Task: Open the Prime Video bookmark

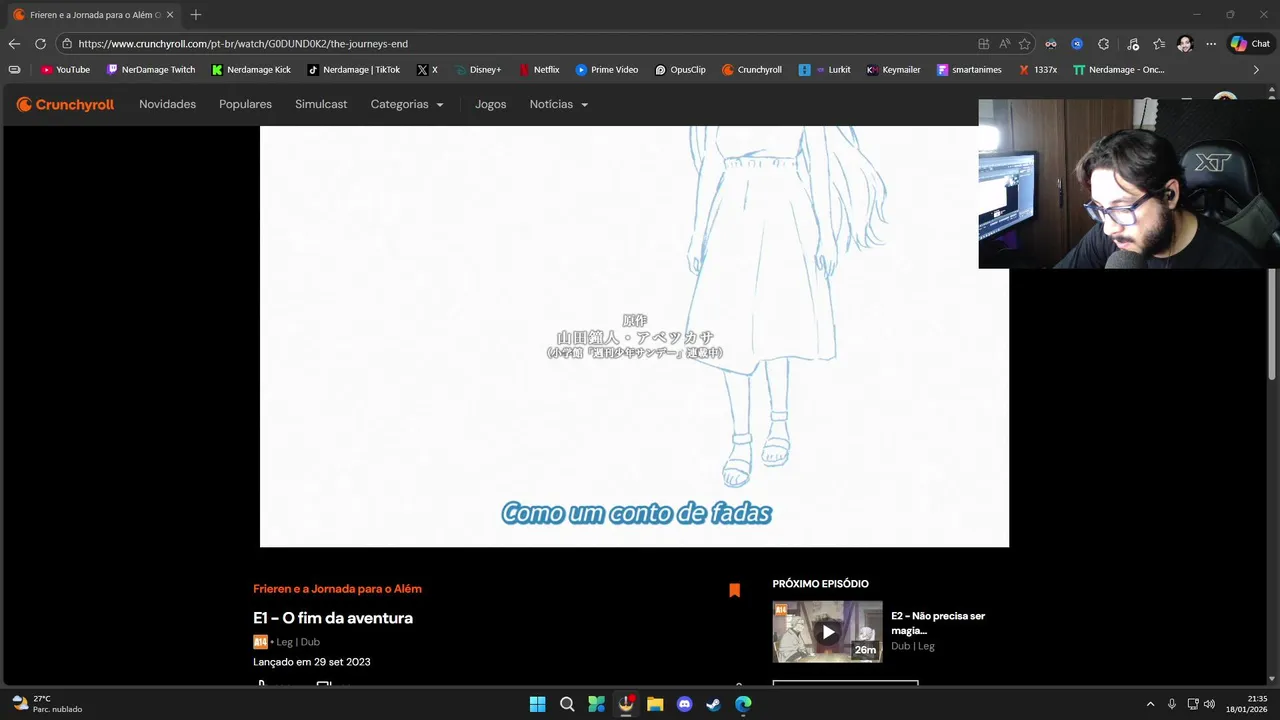Action: (607, 70)
